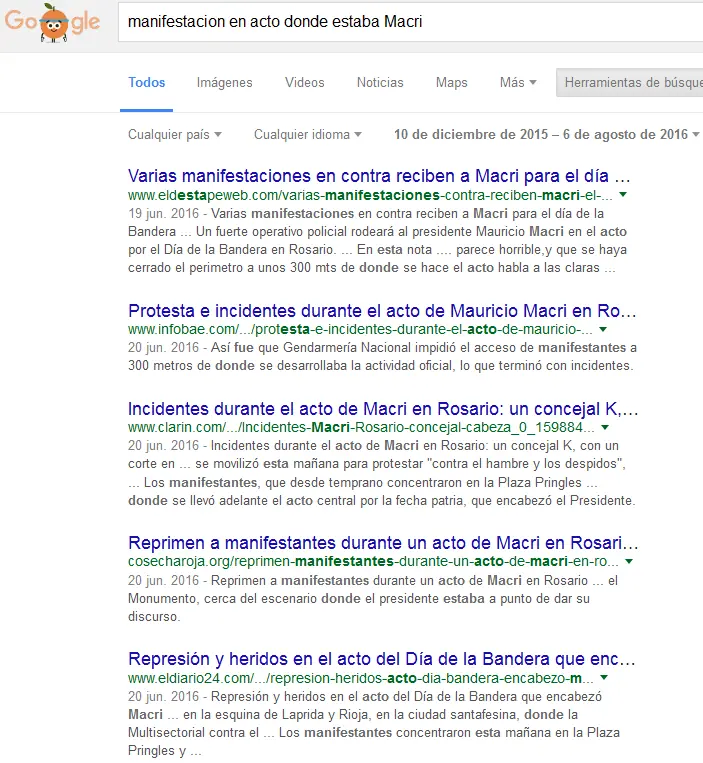Viewport: 703px width, 763px height.
Task: Open the Maps tab
Action: click(451, 83)
